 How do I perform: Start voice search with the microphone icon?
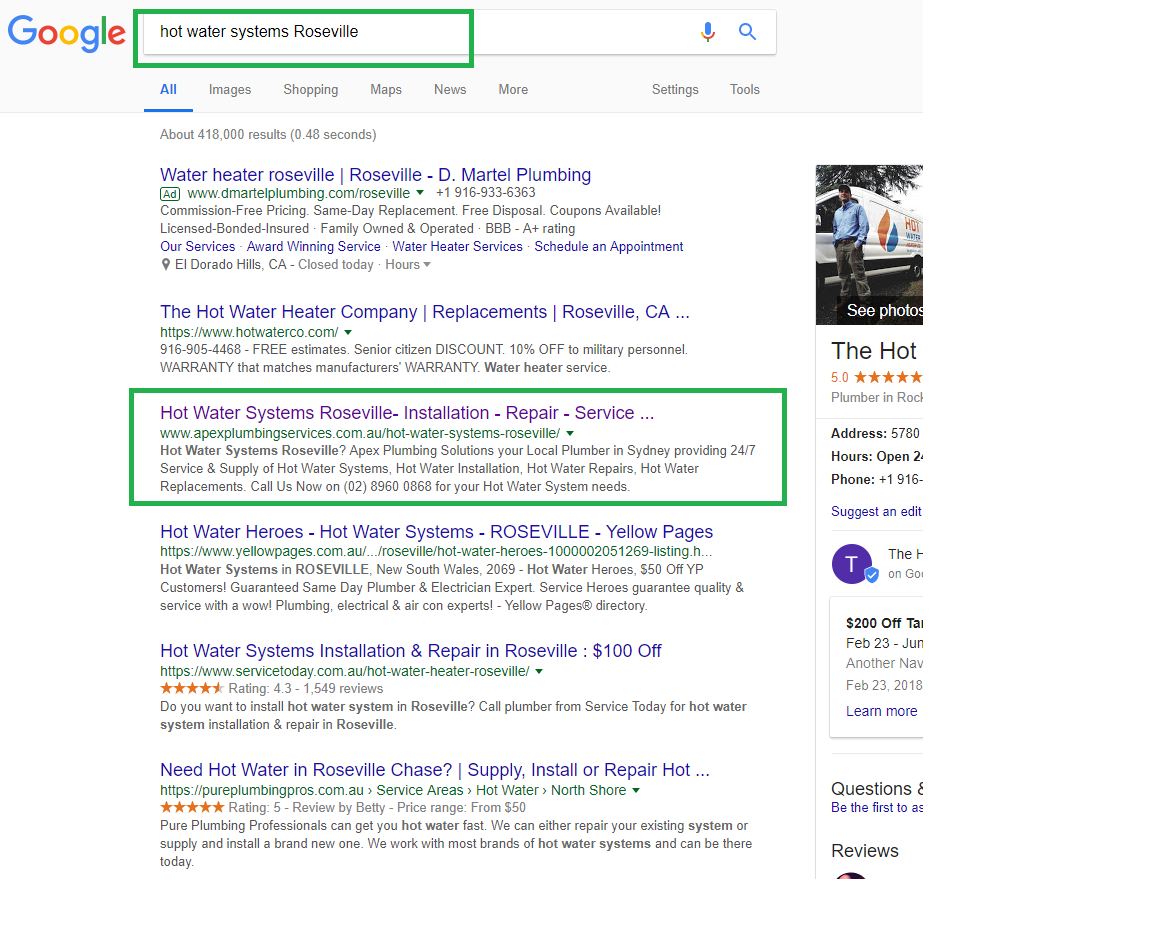708,32
